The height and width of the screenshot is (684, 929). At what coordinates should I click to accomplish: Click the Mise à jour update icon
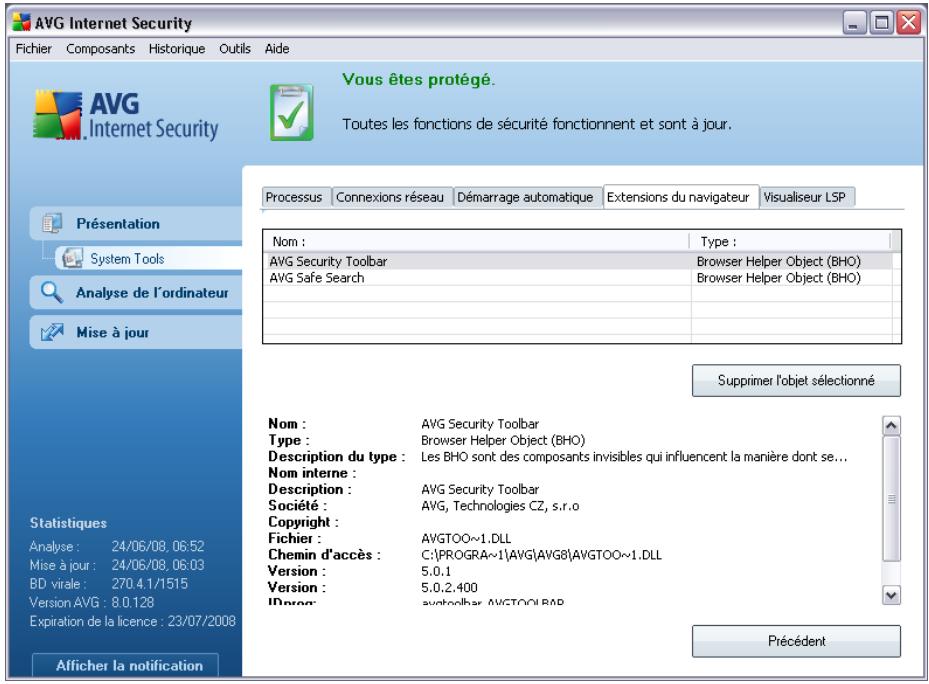tap(52, 332)
